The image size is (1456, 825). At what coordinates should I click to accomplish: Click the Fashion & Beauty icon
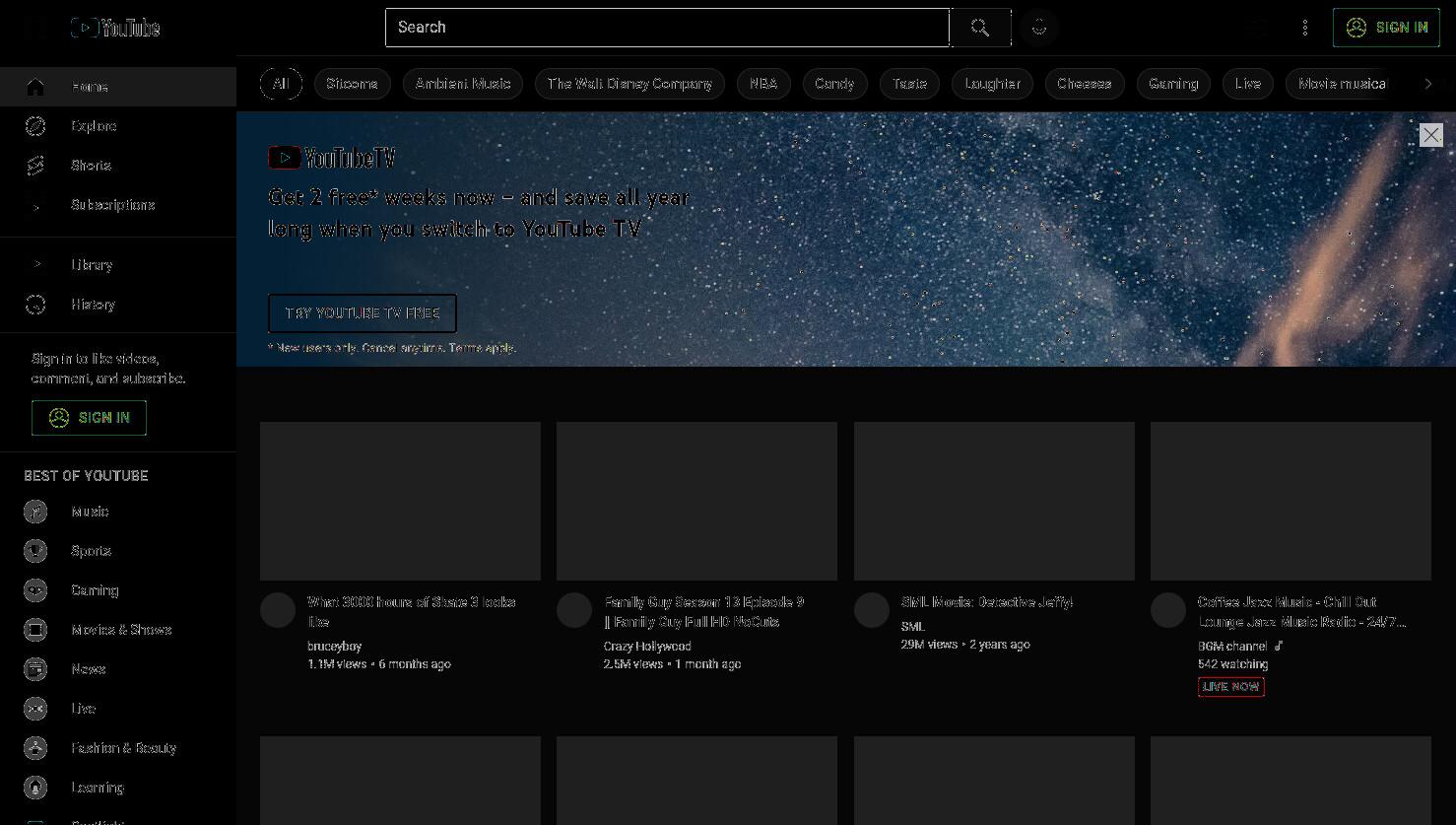click(x=35, y=748)
